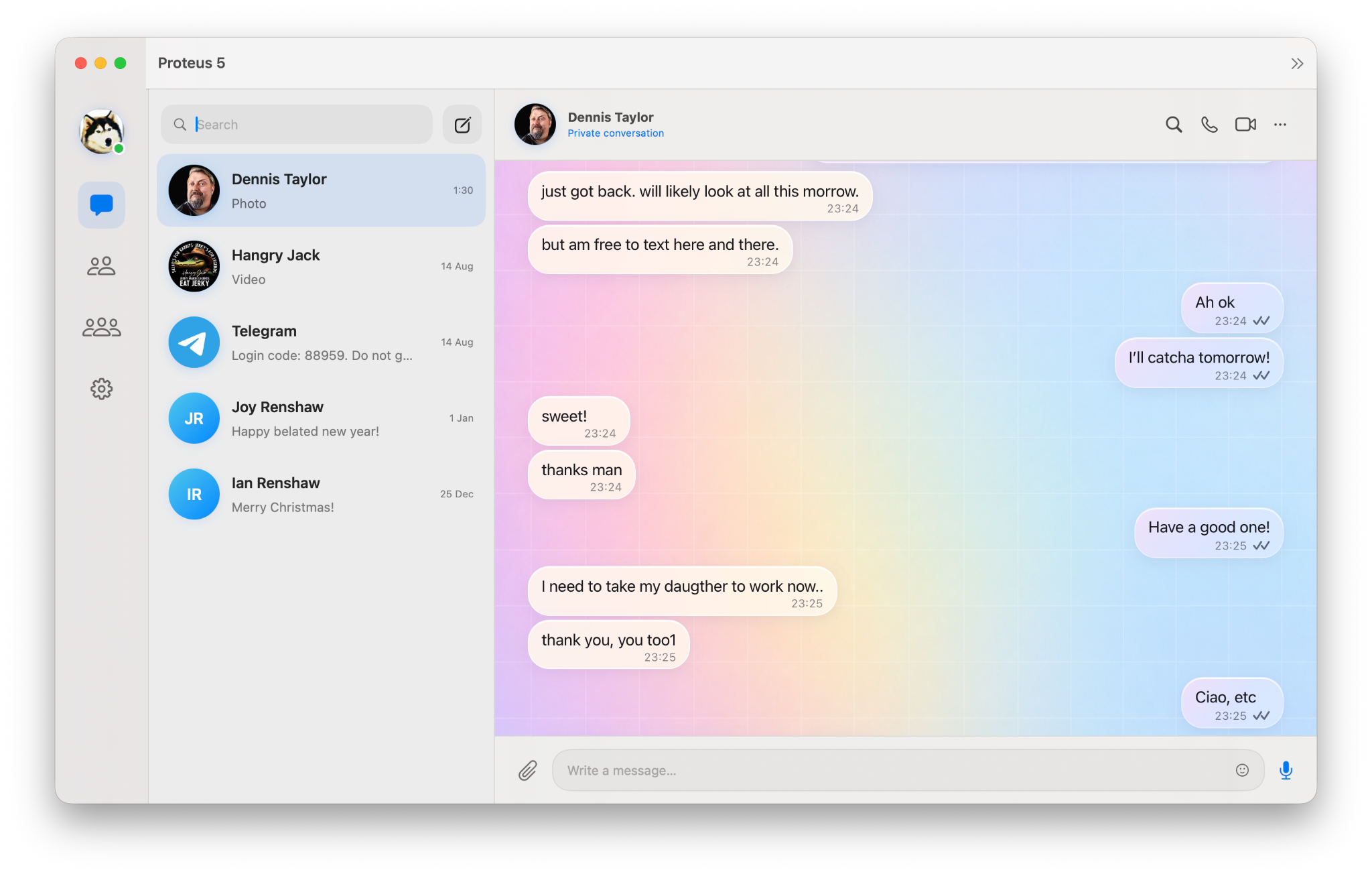Click the Write a message field

(x=908, y=771)
